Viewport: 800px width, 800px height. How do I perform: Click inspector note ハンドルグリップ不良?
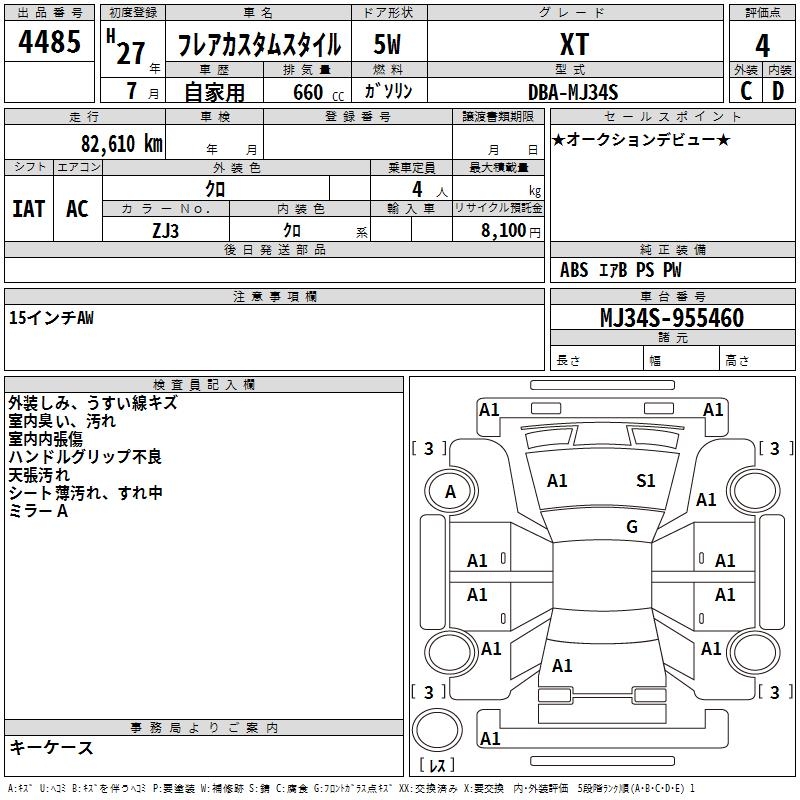(85, 457)
